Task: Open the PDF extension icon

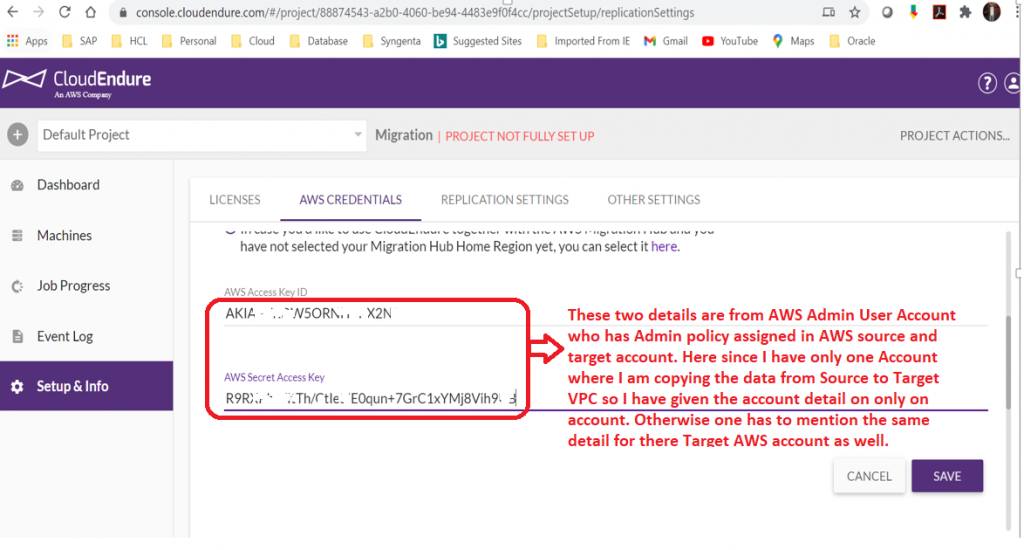Action: pyautogui.click(x=939, y=12)
